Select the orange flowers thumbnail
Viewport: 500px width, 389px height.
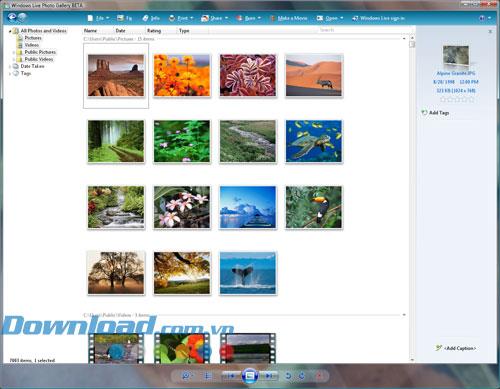point(182,75)
